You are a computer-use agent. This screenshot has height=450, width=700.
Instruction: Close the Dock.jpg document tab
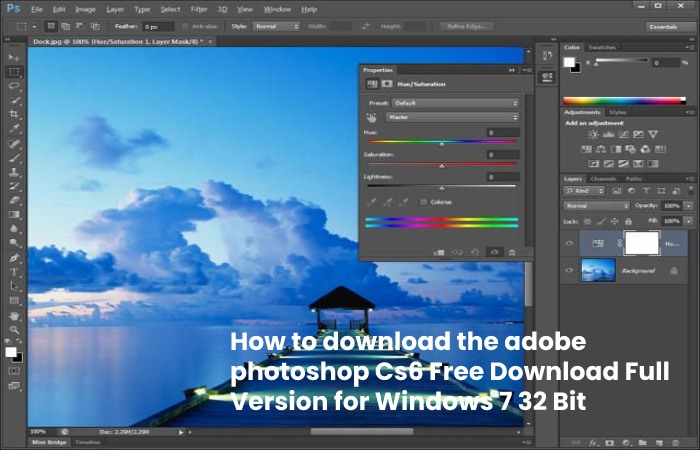coord(210,42)
